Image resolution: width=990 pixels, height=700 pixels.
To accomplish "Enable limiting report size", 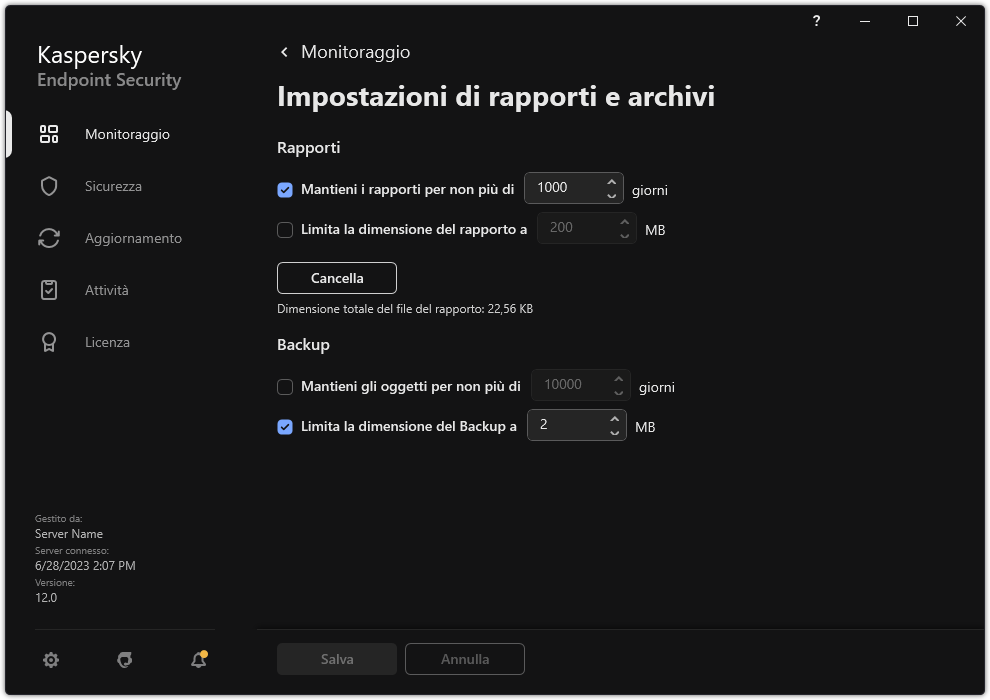I will [285, 229].
